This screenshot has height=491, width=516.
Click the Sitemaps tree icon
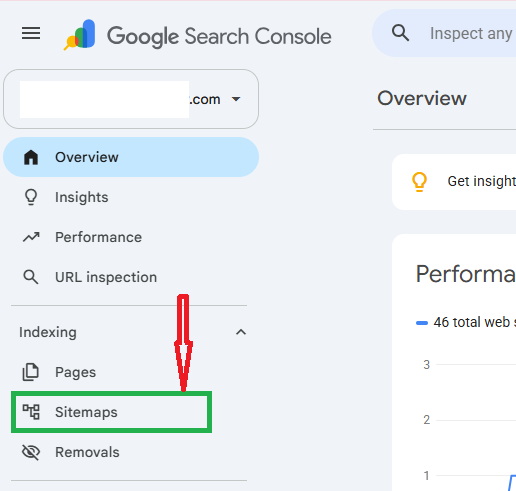pos(31,412)
